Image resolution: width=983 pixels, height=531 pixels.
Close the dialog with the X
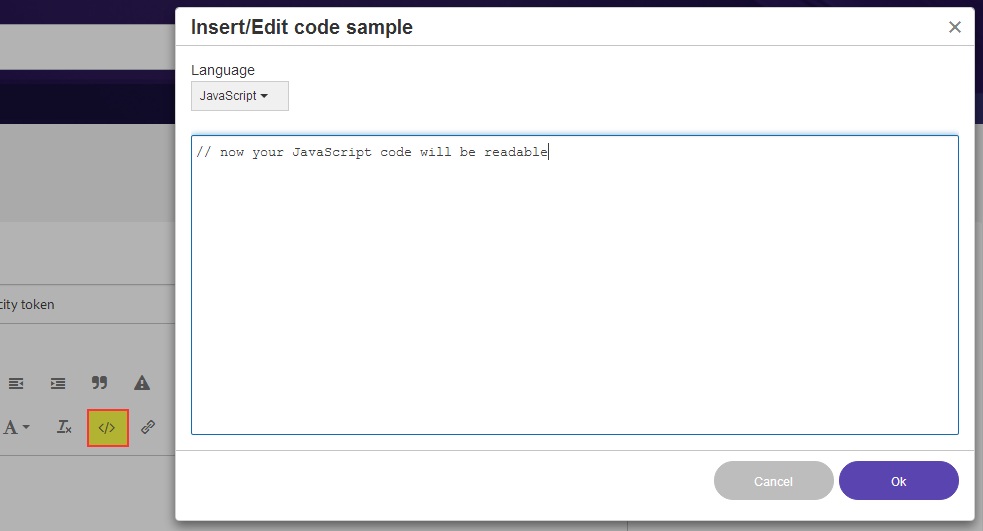tap(955, 28)
